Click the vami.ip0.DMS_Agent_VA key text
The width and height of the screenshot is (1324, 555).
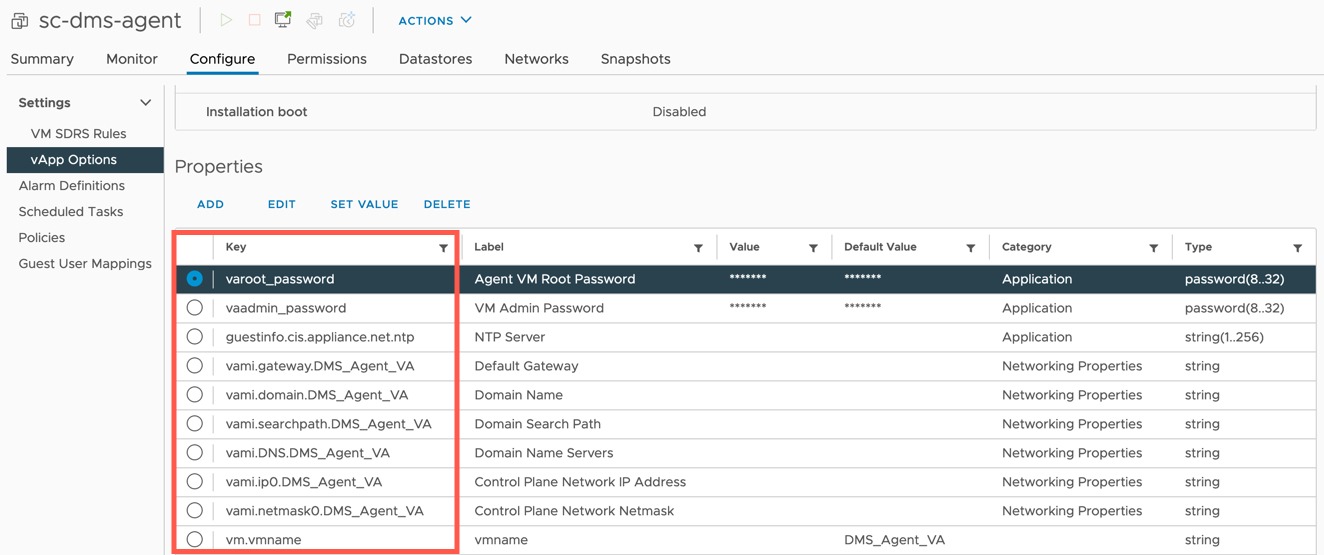point(304,482)
